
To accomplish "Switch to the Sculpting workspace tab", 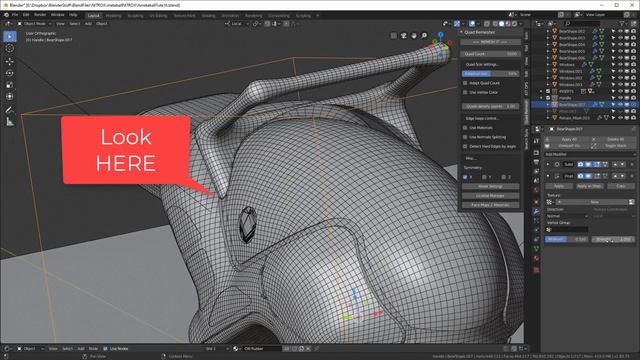I will click(135, 16).
